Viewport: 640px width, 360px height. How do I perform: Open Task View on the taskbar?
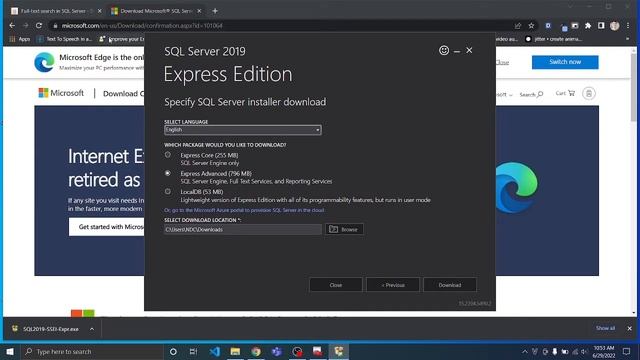(x=193, y=351)
